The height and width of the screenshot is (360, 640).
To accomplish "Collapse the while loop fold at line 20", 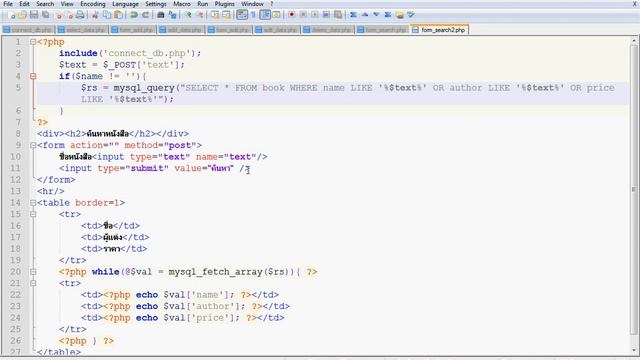I will (33, 272).
